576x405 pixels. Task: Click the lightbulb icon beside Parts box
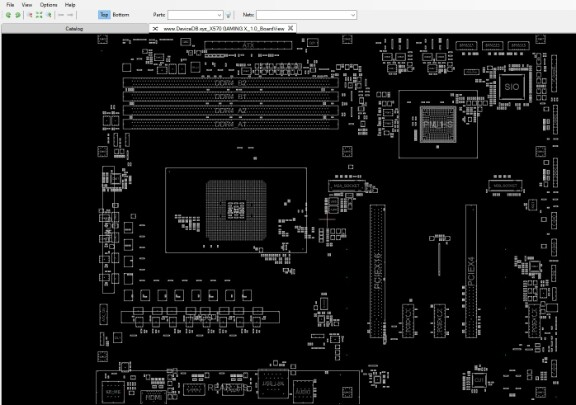tap(228, 15)
